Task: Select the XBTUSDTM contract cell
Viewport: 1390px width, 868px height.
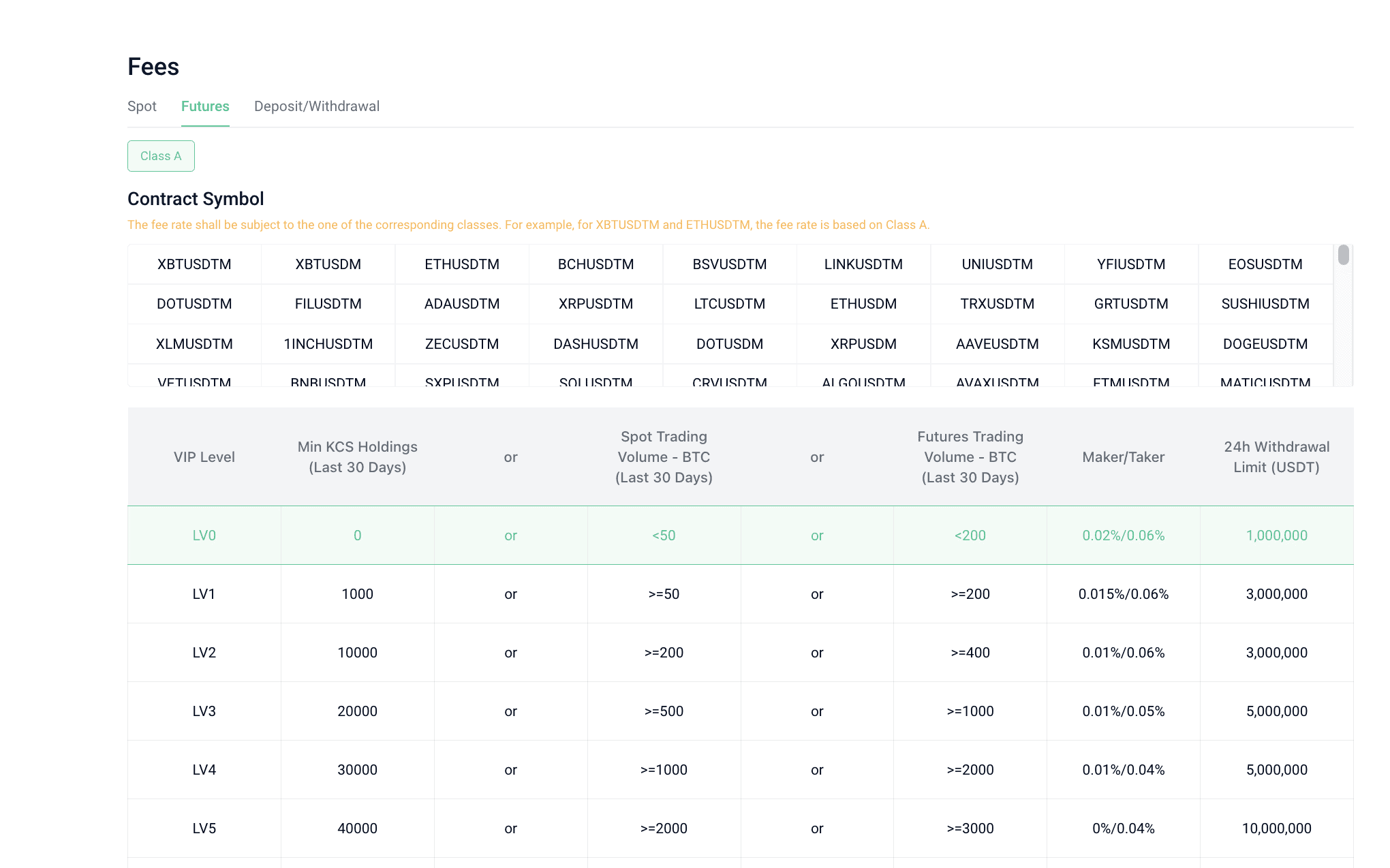Action: (x=194, y=264)
